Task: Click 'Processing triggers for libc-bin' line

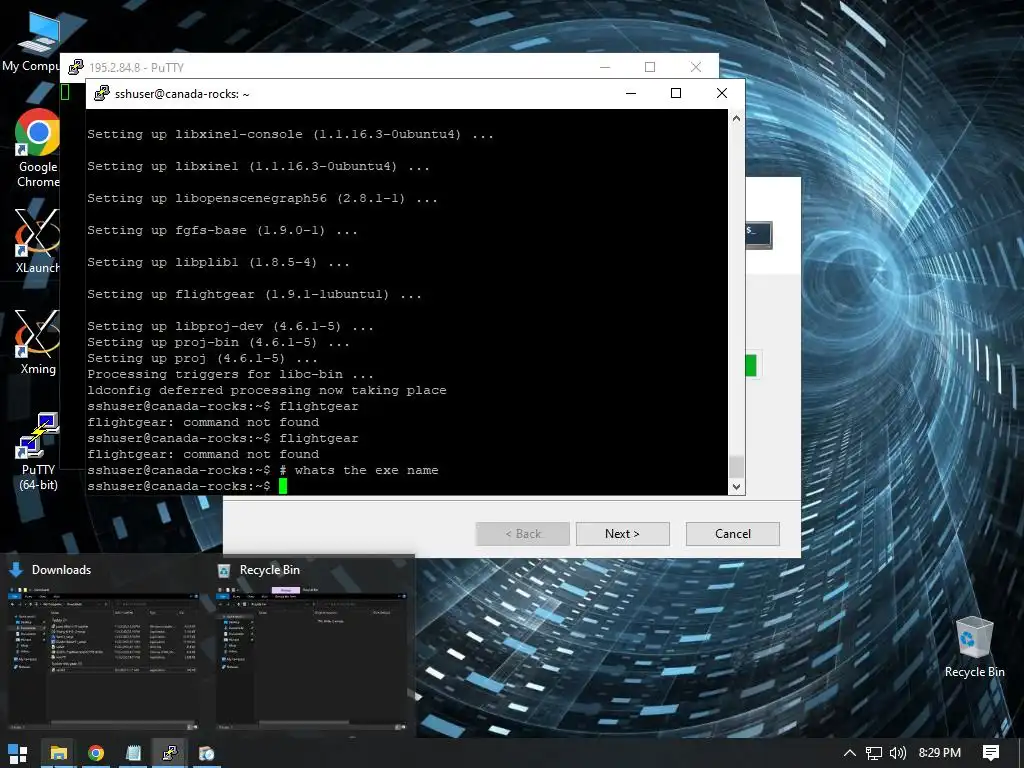Action: [x=231, y=374]
